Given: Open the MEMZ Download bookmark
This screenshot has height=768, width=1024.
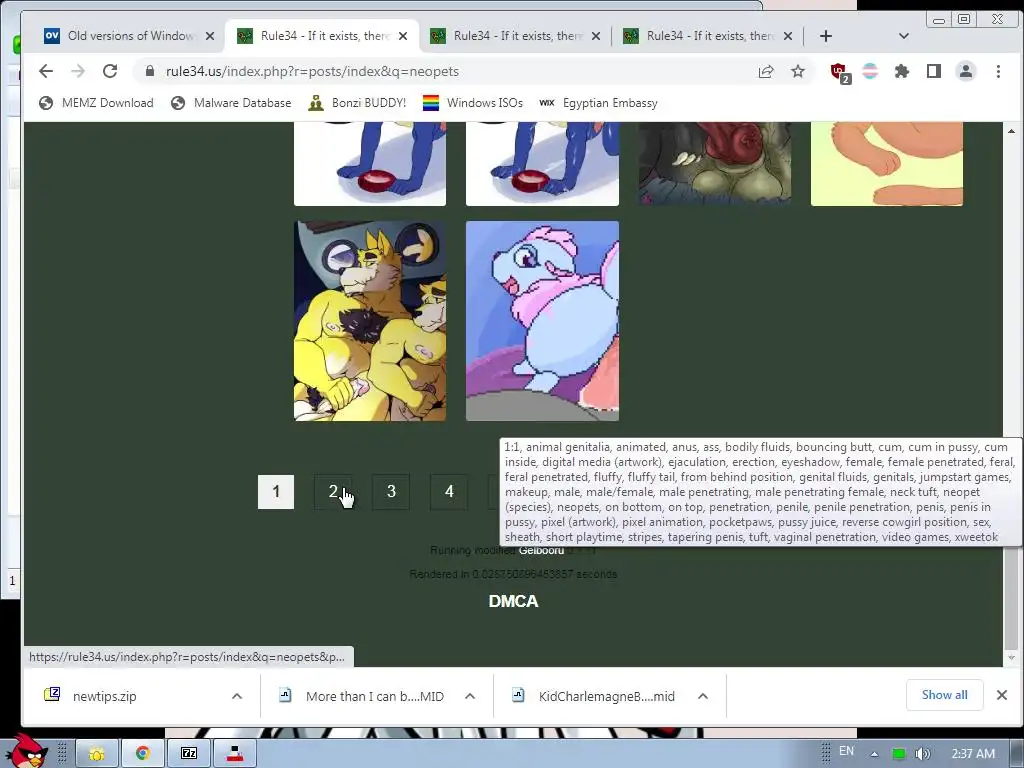Looking at the screenshot, I should pos(97,103).
